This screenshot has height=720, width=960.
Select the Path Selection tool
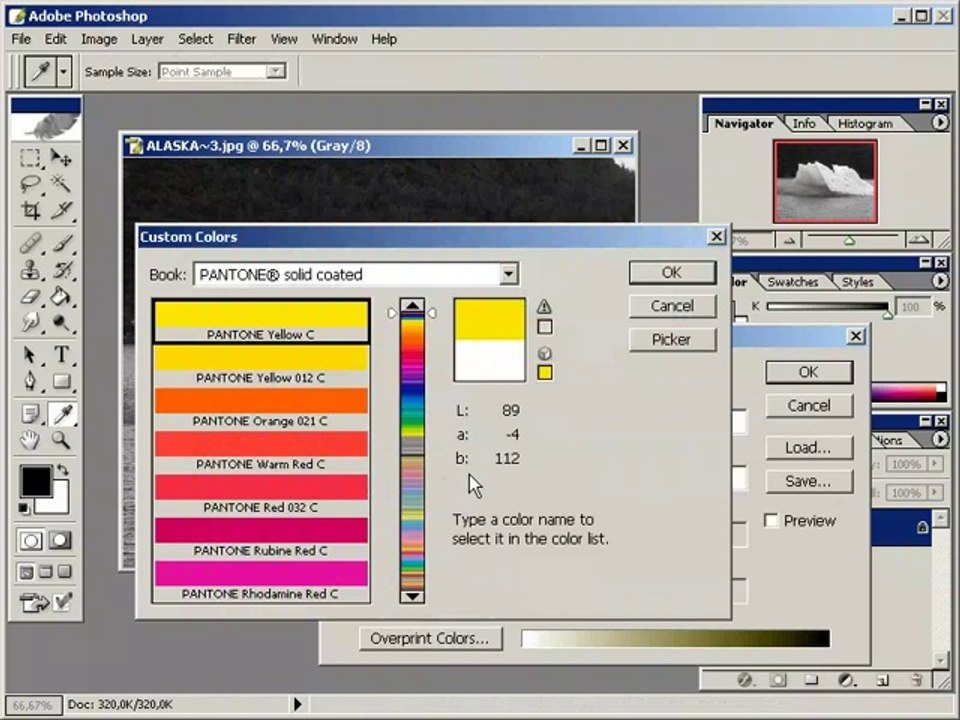tap(29, 354)
